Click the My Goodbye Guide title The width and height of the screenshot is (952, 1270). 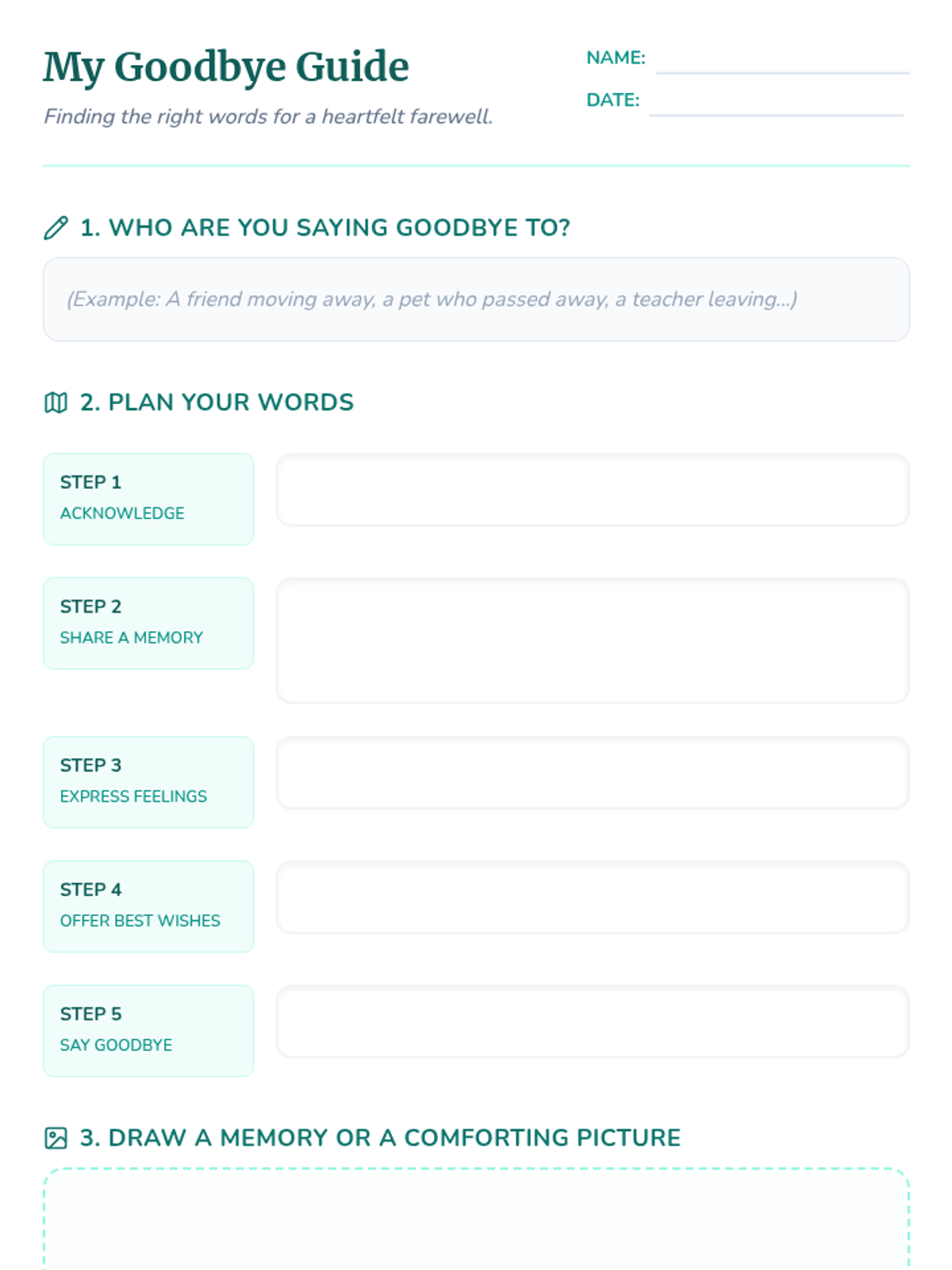point(226,67)
